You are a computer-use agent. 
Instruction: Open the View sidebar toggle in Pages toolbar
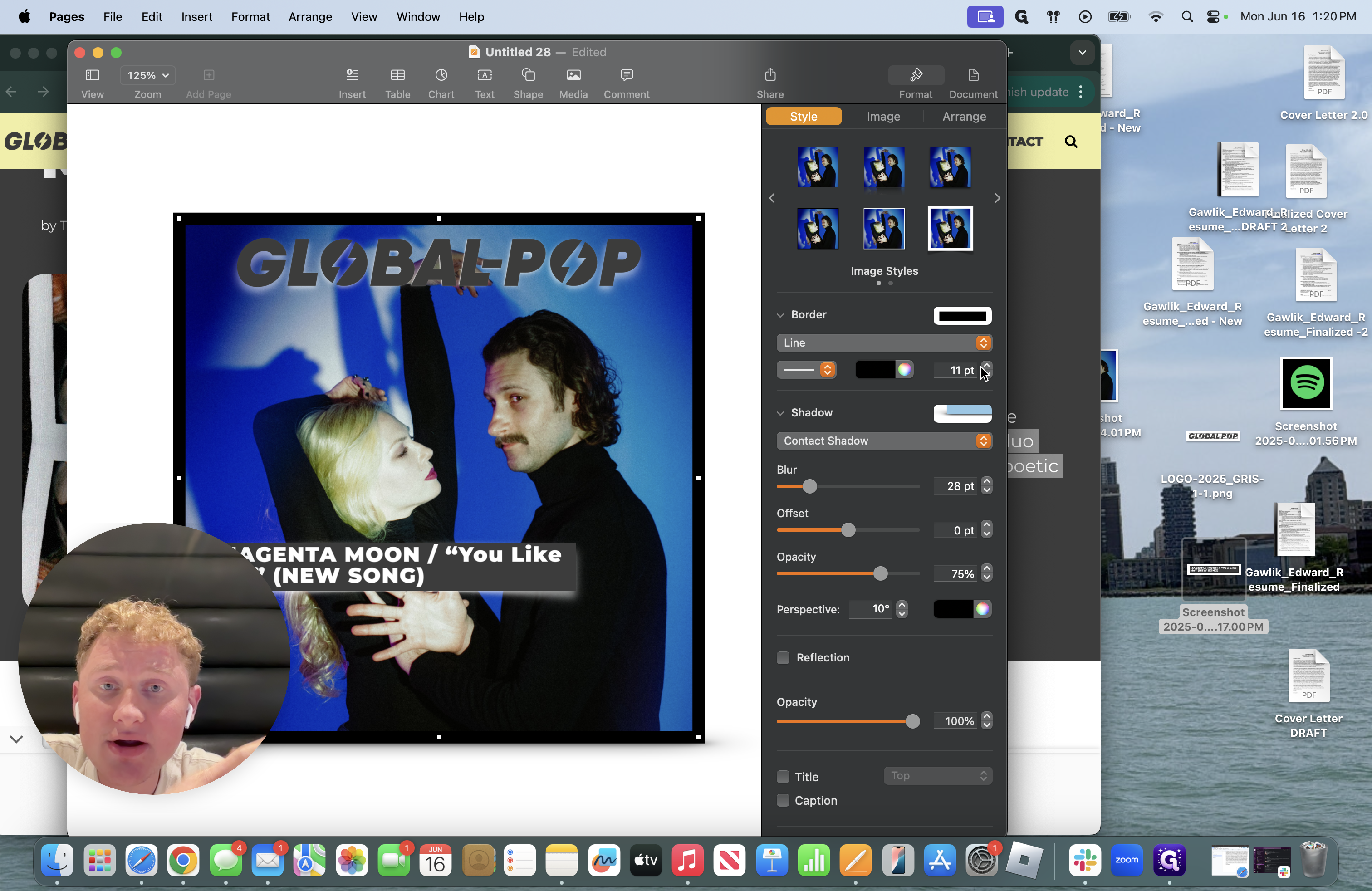(x=92, y=75)
